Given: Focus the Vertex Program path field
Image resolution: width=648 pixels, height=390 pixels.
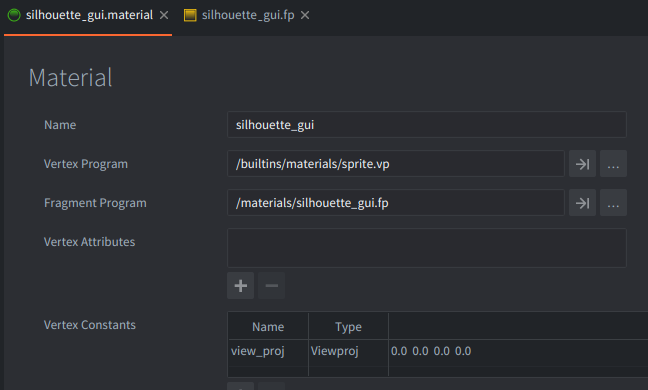Looking at the screenshot, I should (396, 164).
